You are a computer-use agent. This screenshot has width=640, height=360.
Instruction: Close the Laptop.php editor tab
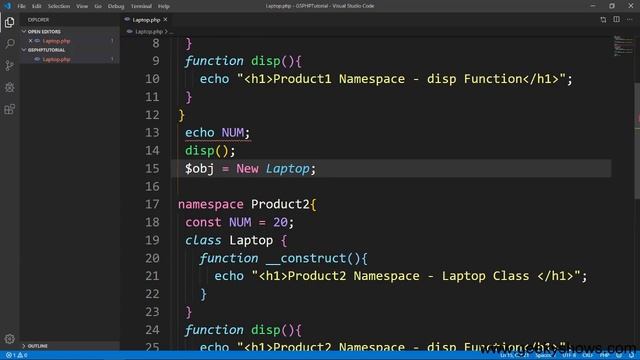pos(165,20)
